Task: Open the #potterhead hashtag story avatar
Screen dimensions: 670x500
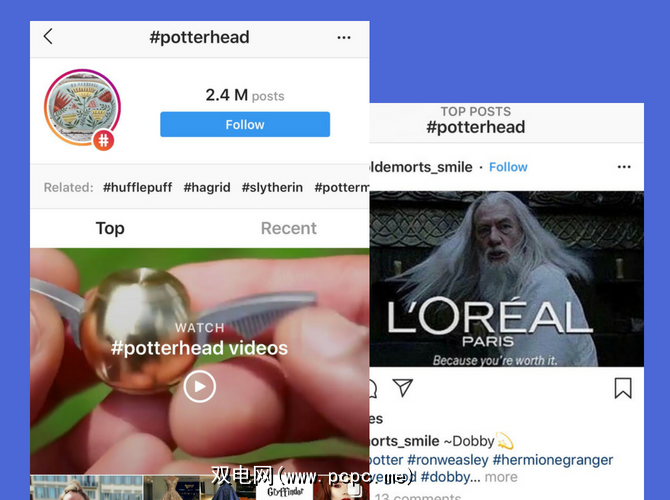Action: click(x=82, y=107)
